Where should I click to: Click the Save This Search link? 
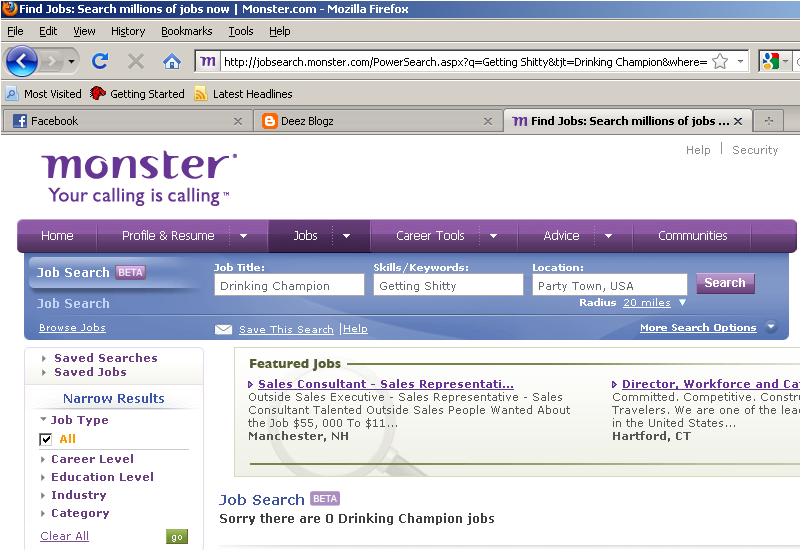click(286, 329)
